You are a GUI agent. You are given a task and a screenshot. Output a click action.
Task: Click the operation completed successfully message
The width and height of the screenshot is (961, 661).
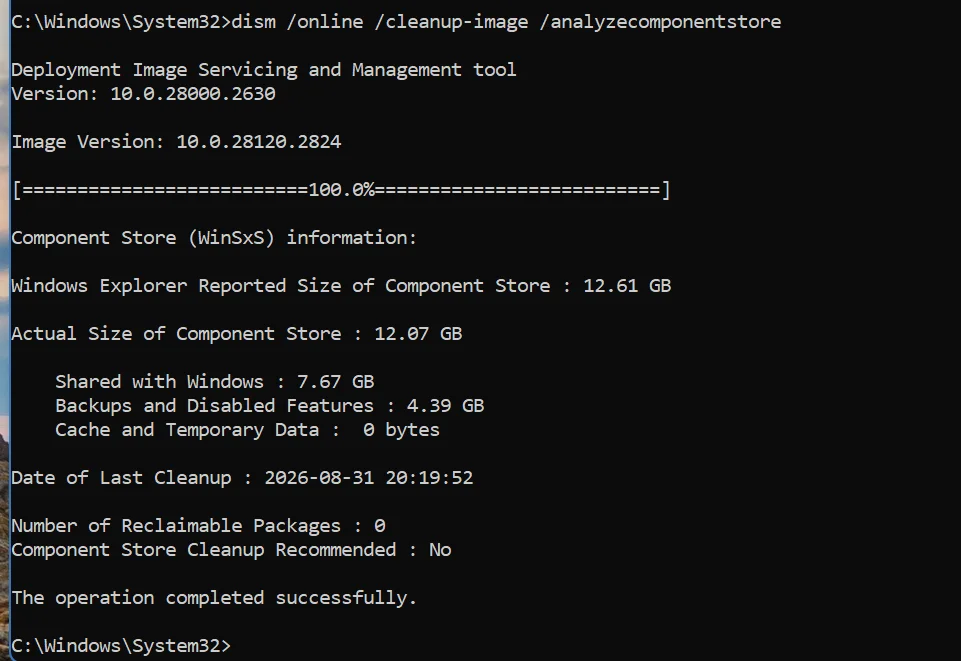click(x=214, y=598)
